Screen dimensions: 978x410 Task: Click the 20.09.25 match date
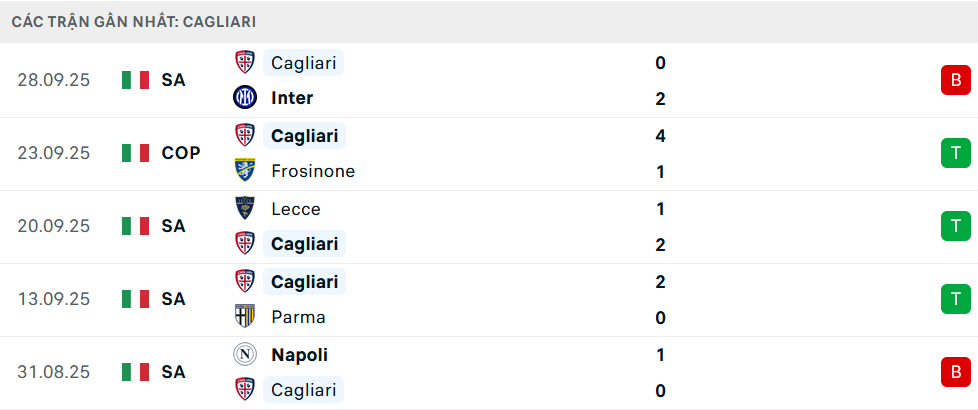coord(54,226)
